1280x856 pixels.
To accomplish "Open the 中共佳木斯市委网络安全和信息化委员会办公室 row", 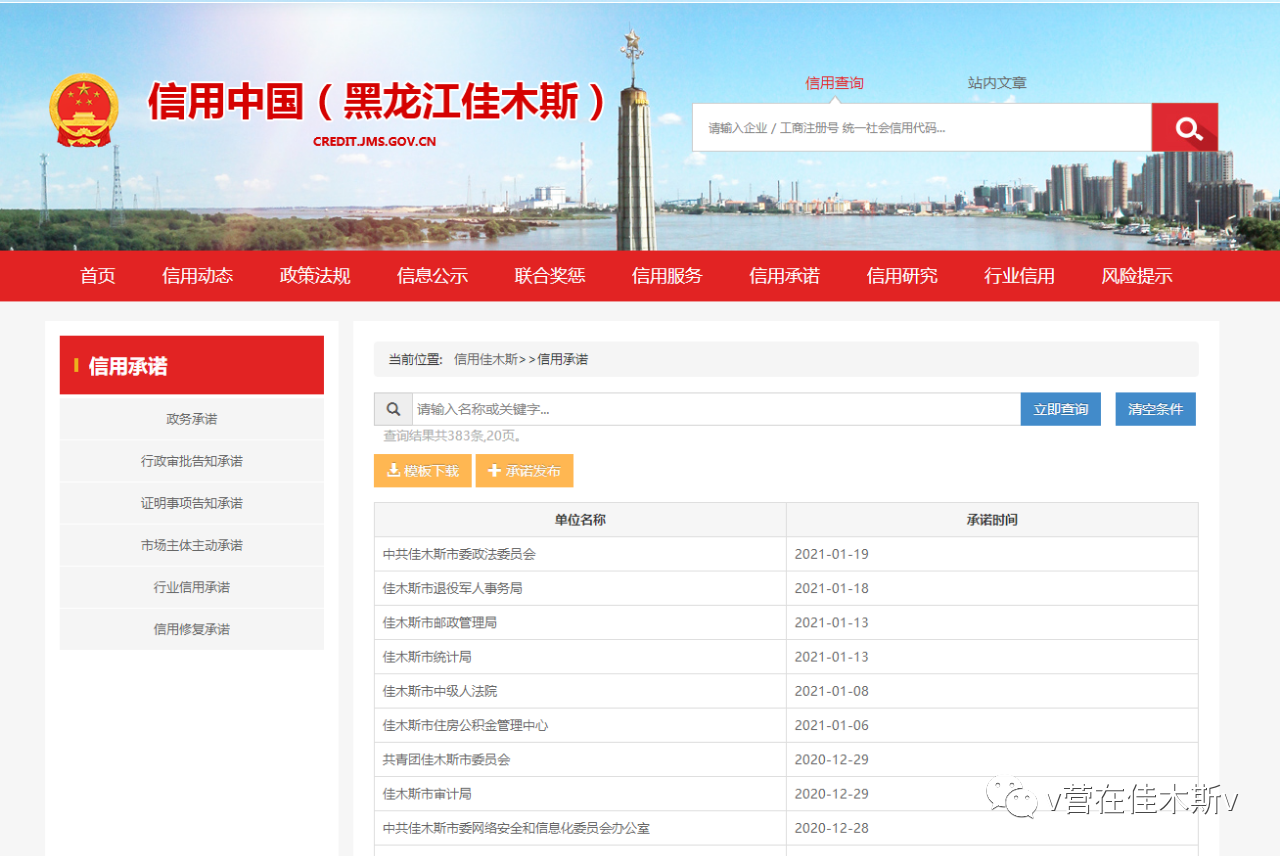I will click(786, 828).
